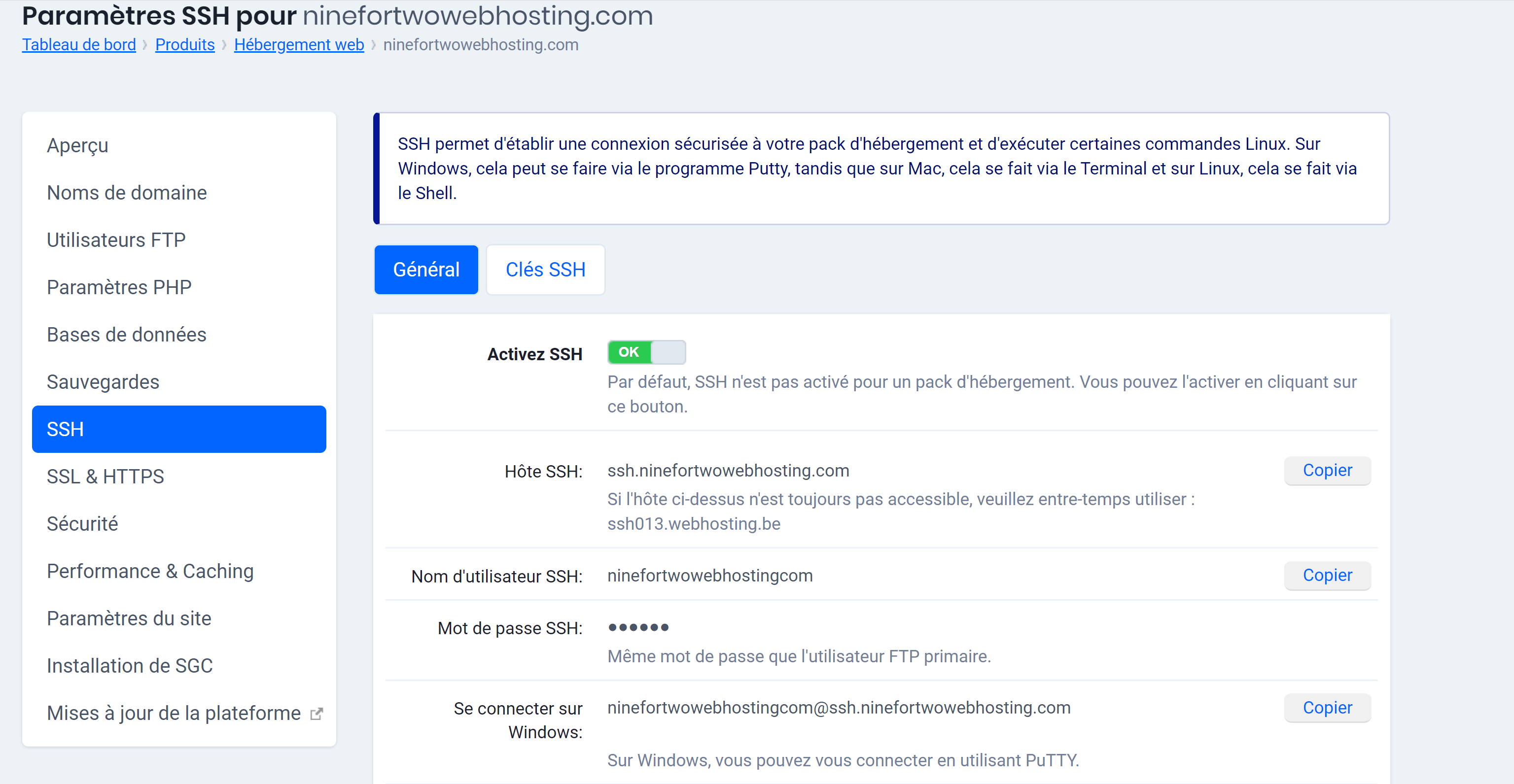Open the Aperçu section

(x=77, y=146)
